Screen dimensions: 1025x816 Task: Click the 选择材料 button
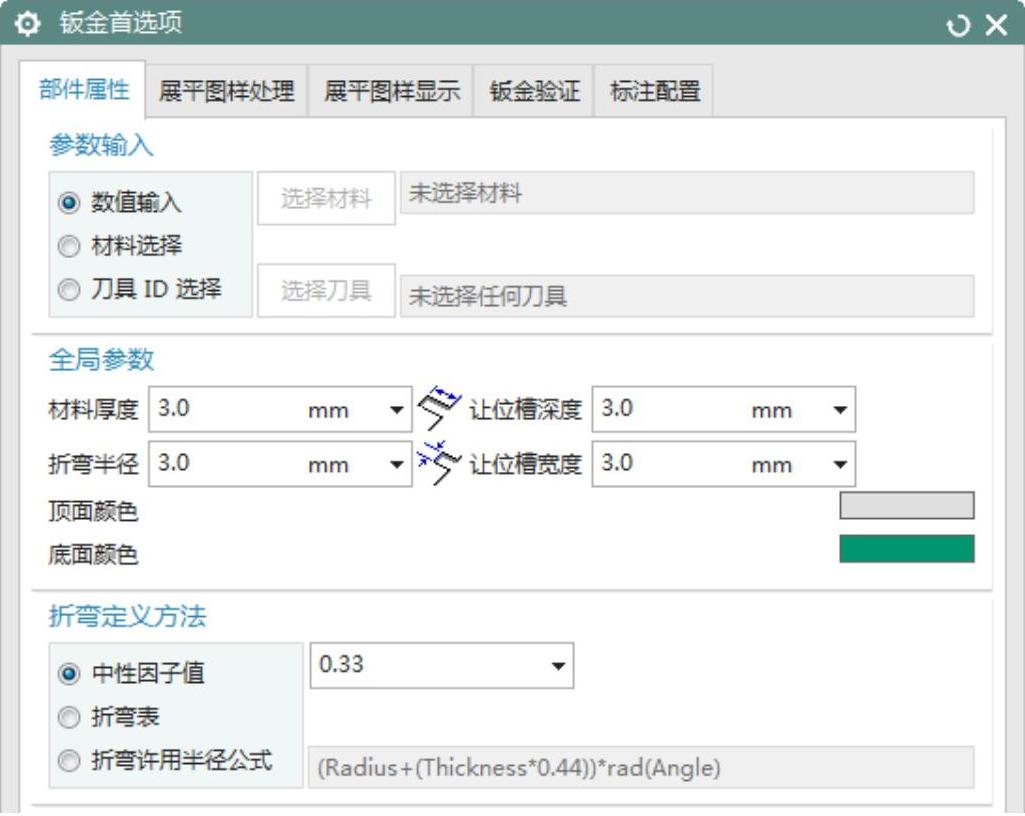(326, 199)
